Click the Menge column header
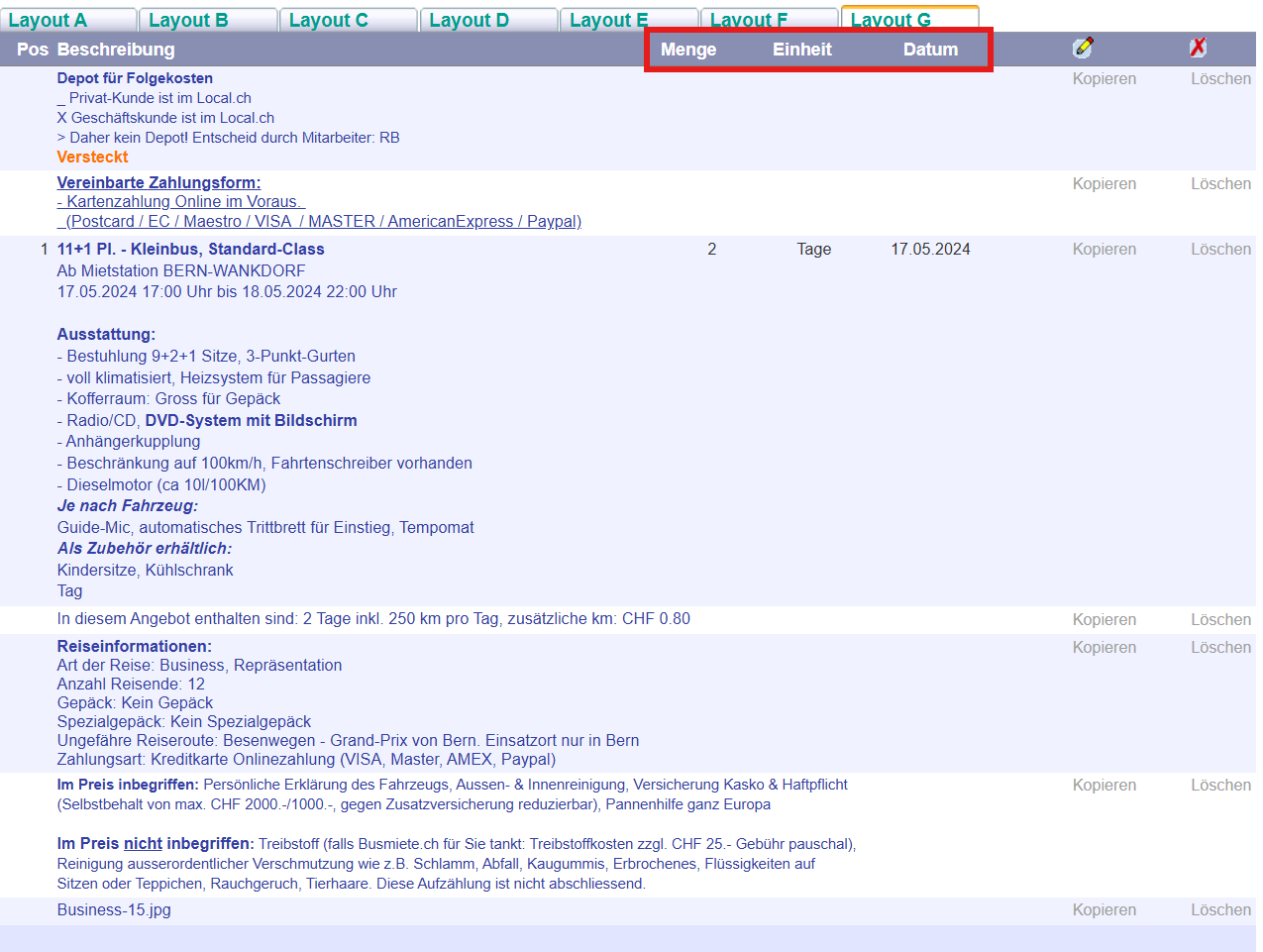Viewport: 1263px width, 952px height. (x=688, y=50)
